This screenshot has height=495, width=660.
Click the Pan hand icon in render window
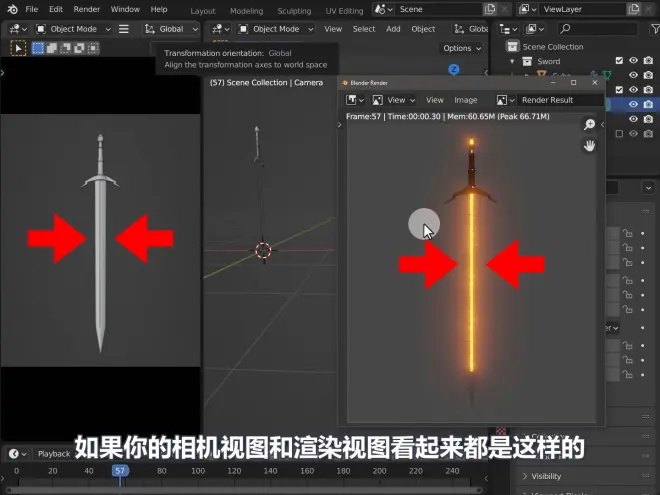[x=589, y=146]
